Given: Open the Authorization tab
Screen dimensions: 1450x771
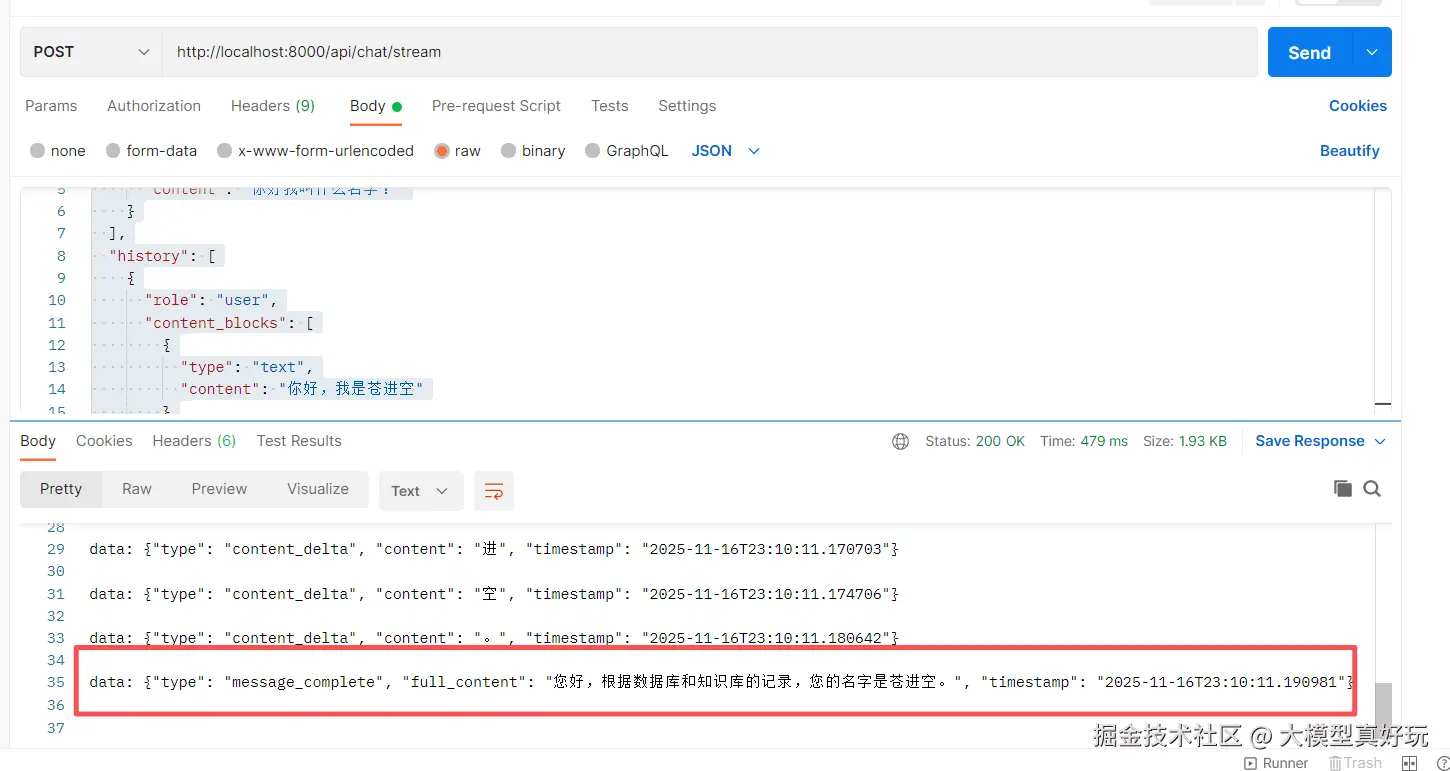Looking at the screenshot, I should (x=154, y=106).
